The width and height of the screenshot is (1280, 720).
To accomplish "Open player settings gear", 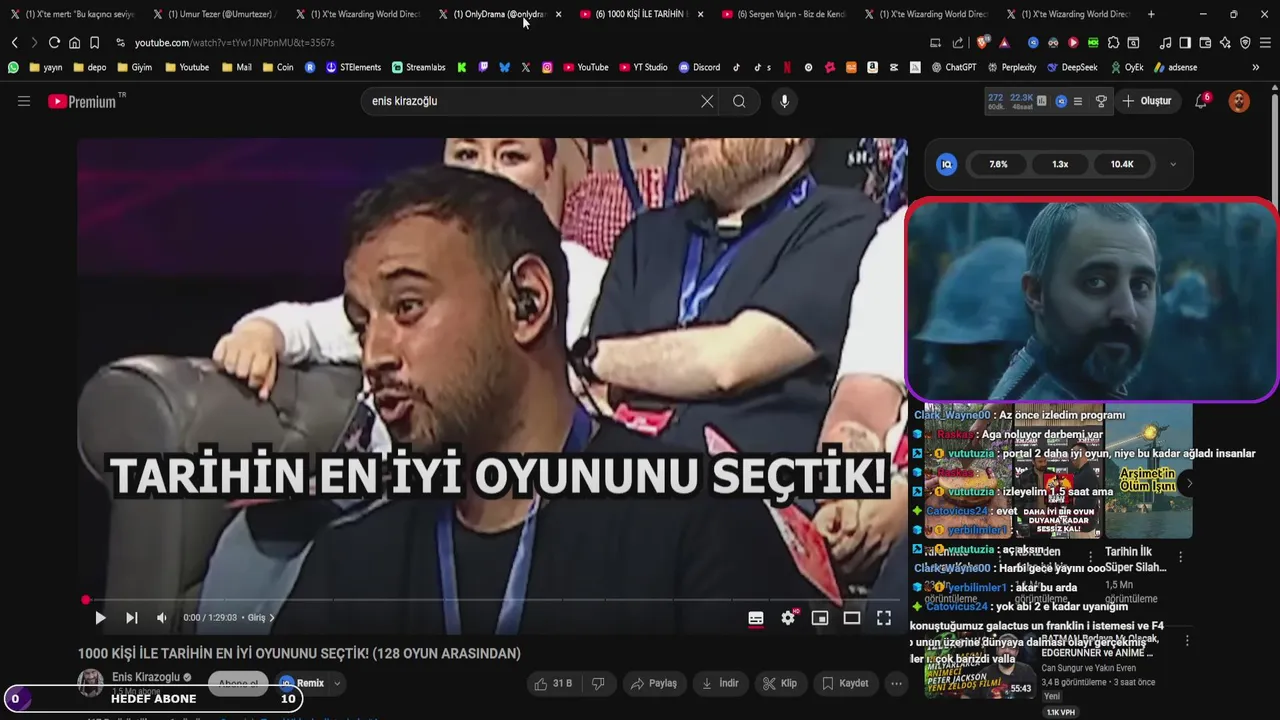I will pos(788,618).
